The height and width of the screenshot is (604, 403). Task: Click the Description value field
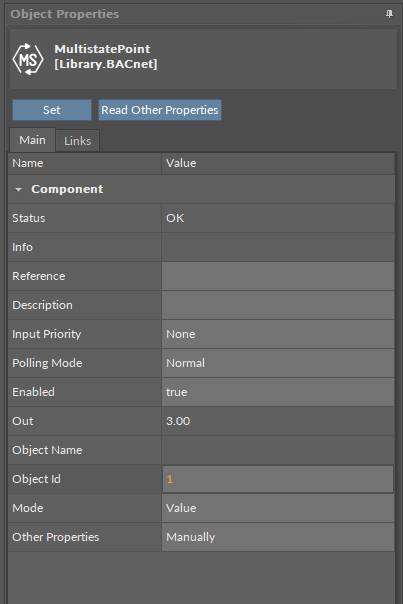(x=278, y=305)
